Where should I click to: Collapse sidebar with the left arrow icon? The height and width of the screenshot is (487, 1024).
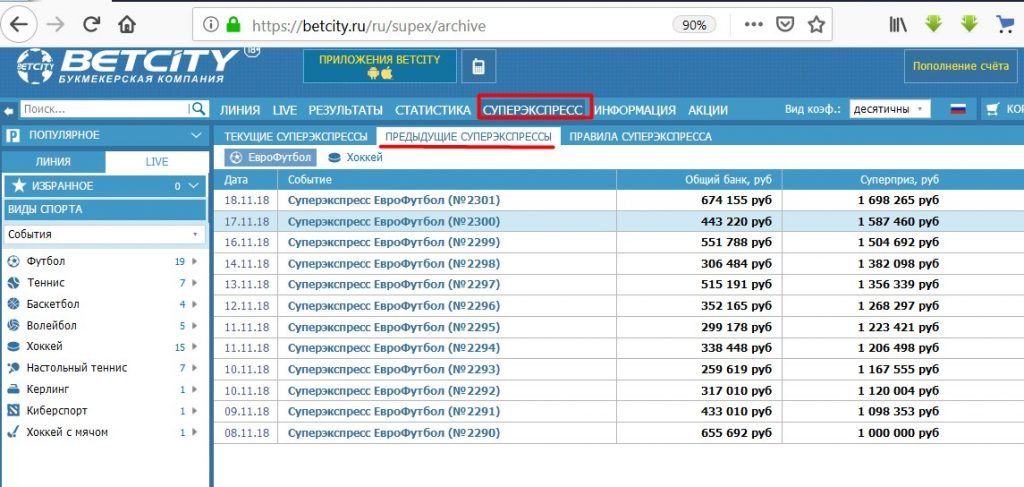pyautogui.click(x=8, y=110)
